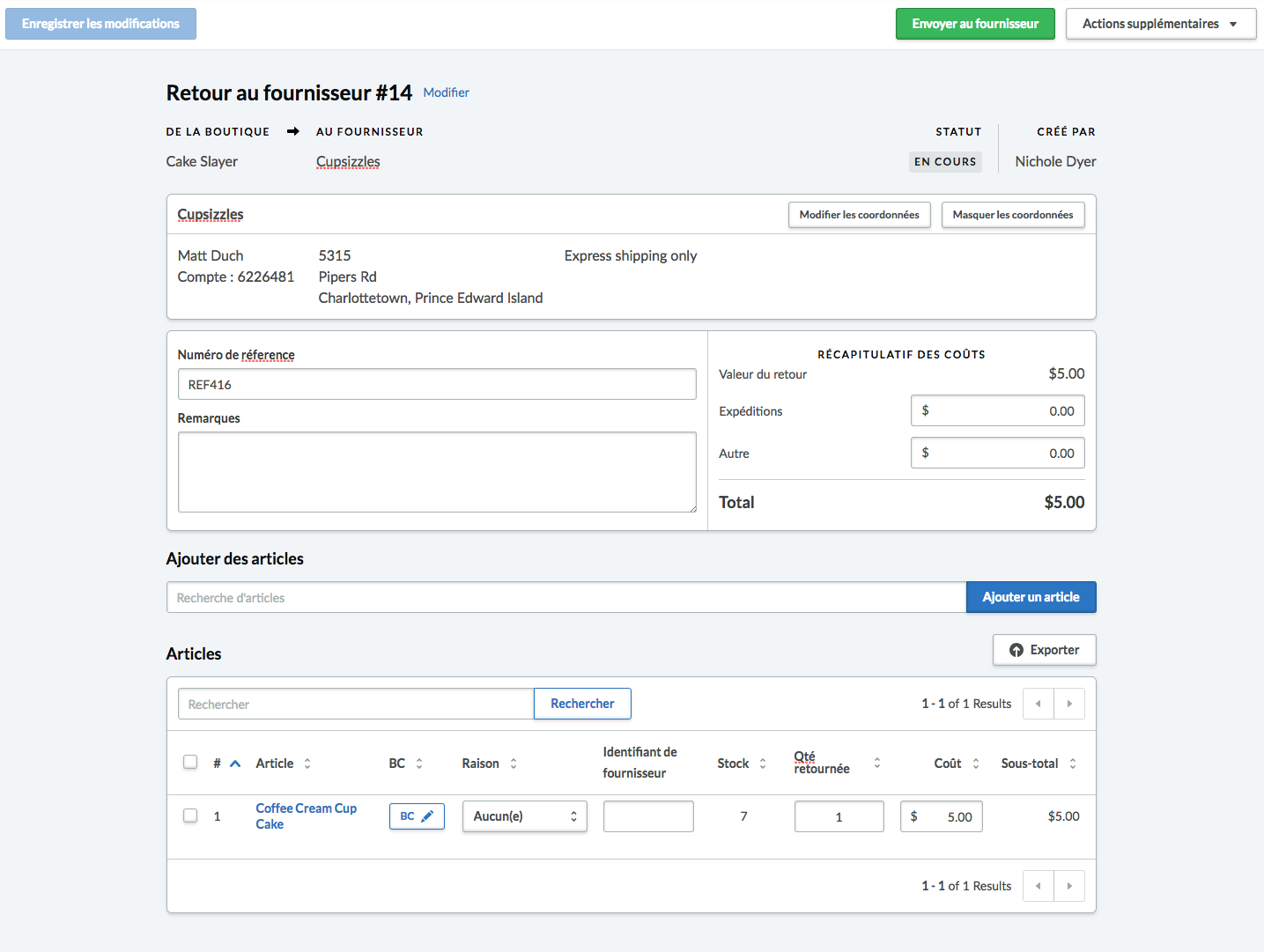This screenshot has height=952, width=1264.
Task: Sort by the # column arrow
Action: [x=235, y=764]
